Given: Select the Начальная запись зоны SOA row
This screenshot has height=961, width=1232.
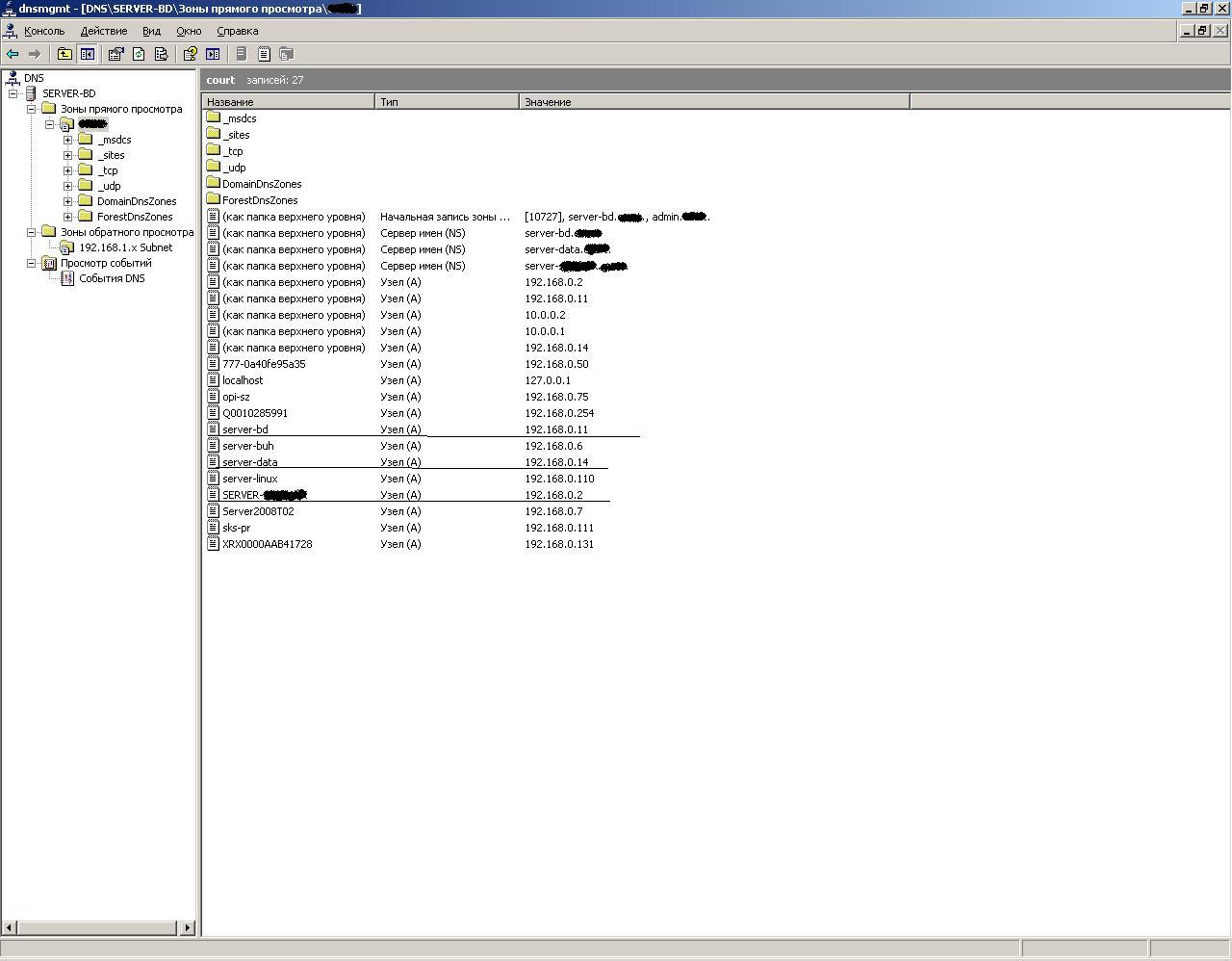Looking at the screenshot, I should coord(458,217).
